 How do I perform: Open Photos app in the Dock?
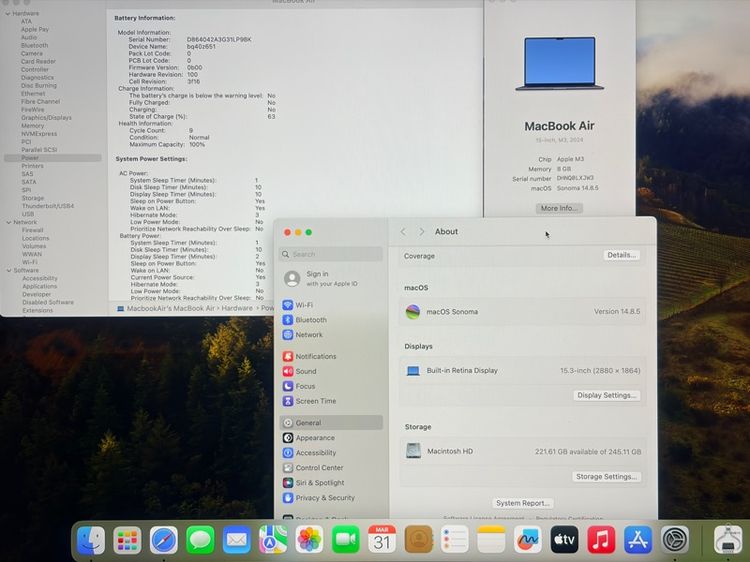pyautogui.click(x=309, y=540)
